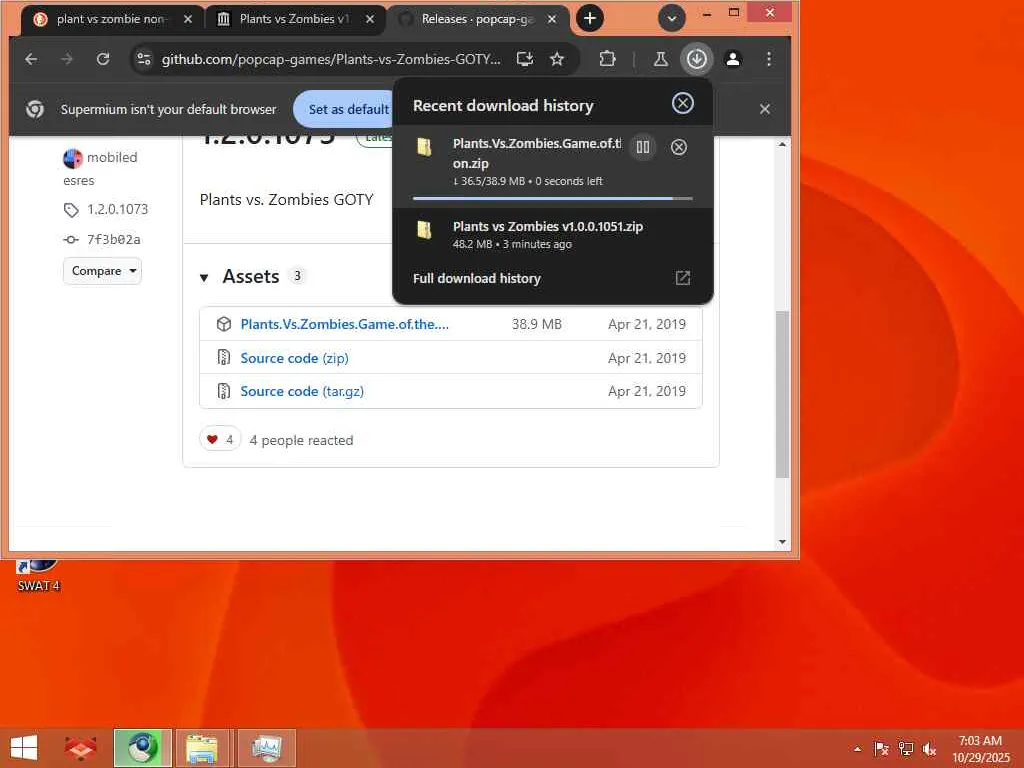Open the tab search dropdown
This screenshot has width=1024, height=768.
pyautogui.click(x=671, y=18)
